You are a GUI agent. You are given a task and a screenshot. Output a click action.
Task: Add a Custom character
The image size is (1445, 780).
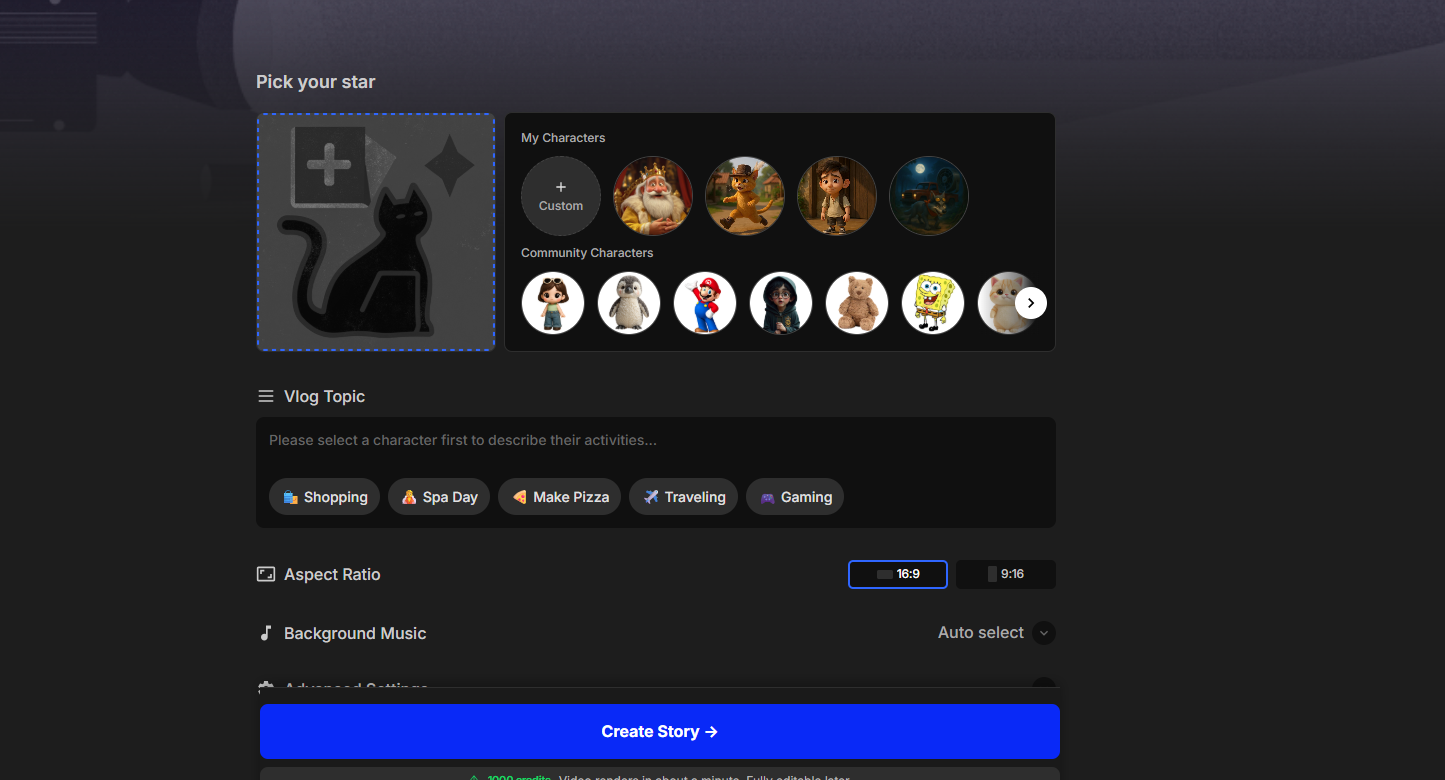561,196
